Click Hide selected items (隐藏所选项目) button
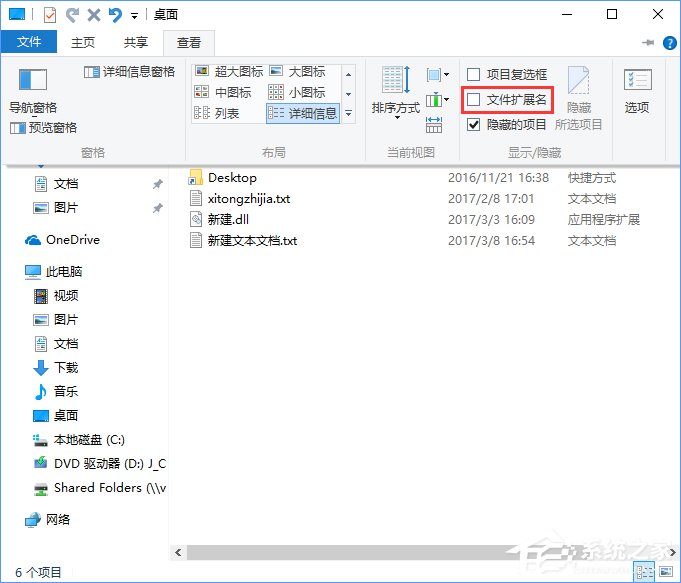Screen dimensions: 681x583 [579, 98]
